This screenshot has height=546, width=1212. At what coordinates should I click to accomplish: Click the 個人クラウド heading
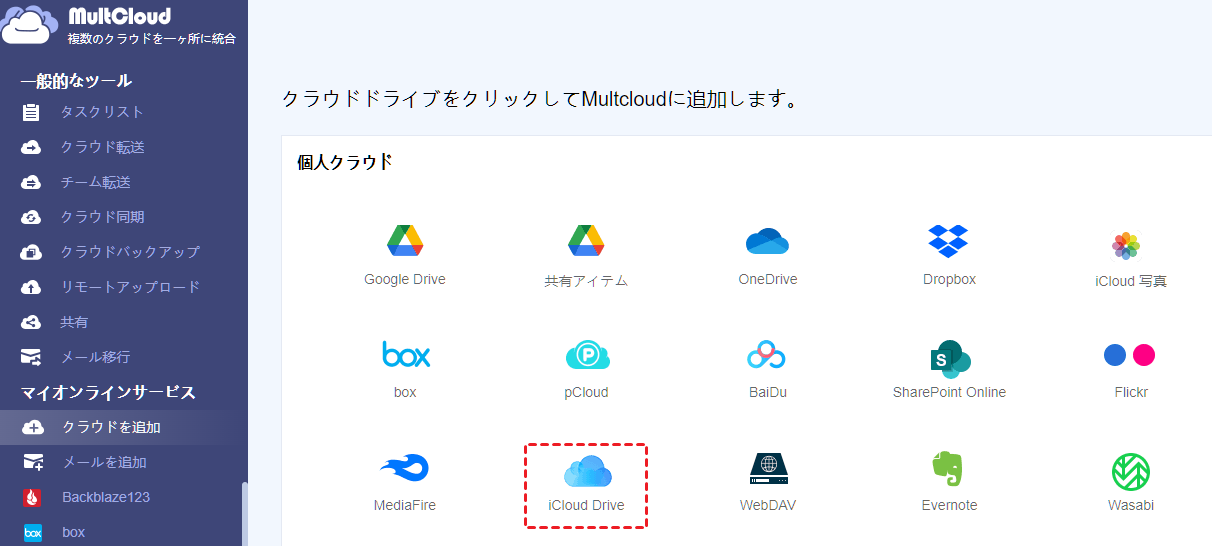[x=344, y=162]
